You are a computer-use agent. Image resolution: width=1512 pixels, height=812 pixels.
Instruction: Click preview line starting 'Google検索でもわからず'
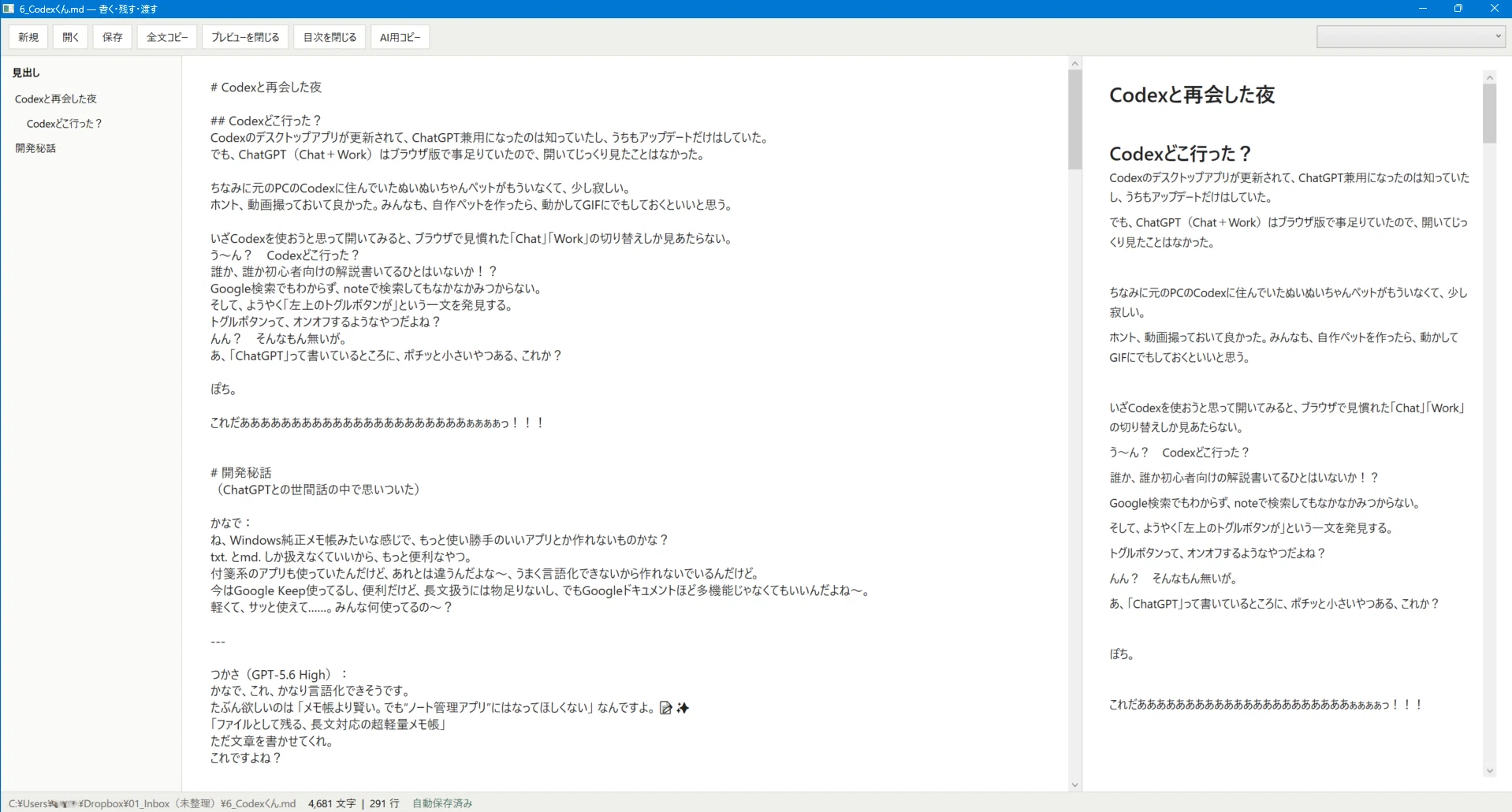[1264, 503]
